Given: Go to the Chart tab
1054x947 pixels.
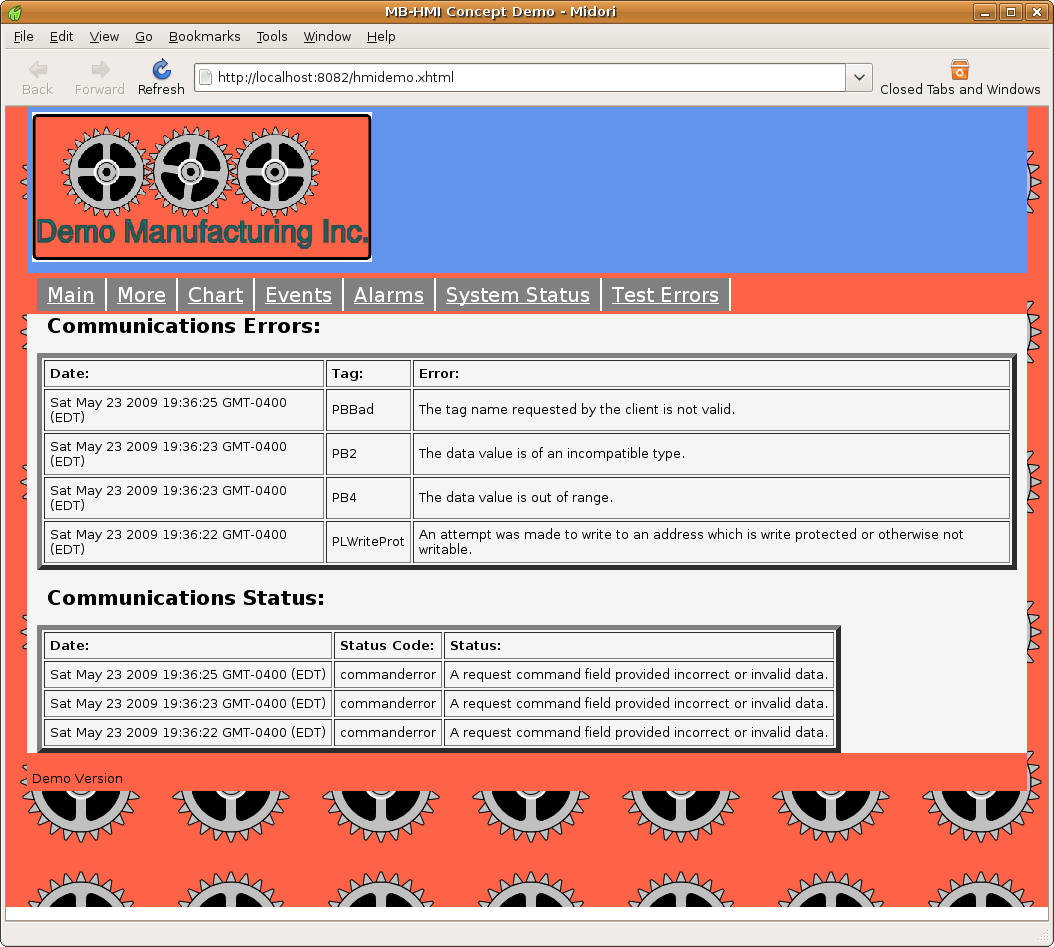Looking at the screenshot, I should click(x=215, y=295).
